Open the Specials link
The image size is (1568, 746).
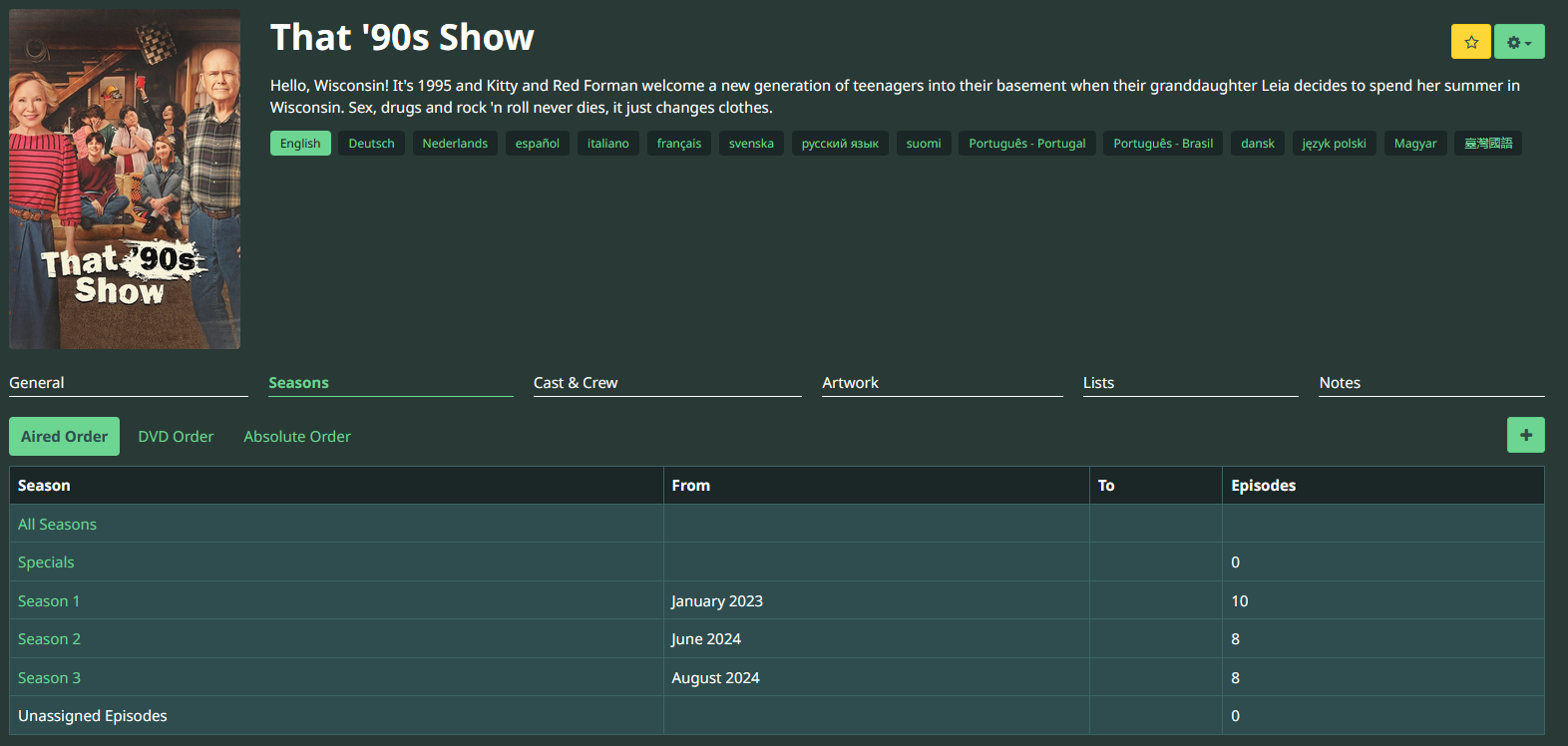pyautogui.click(x=46, y=562)
